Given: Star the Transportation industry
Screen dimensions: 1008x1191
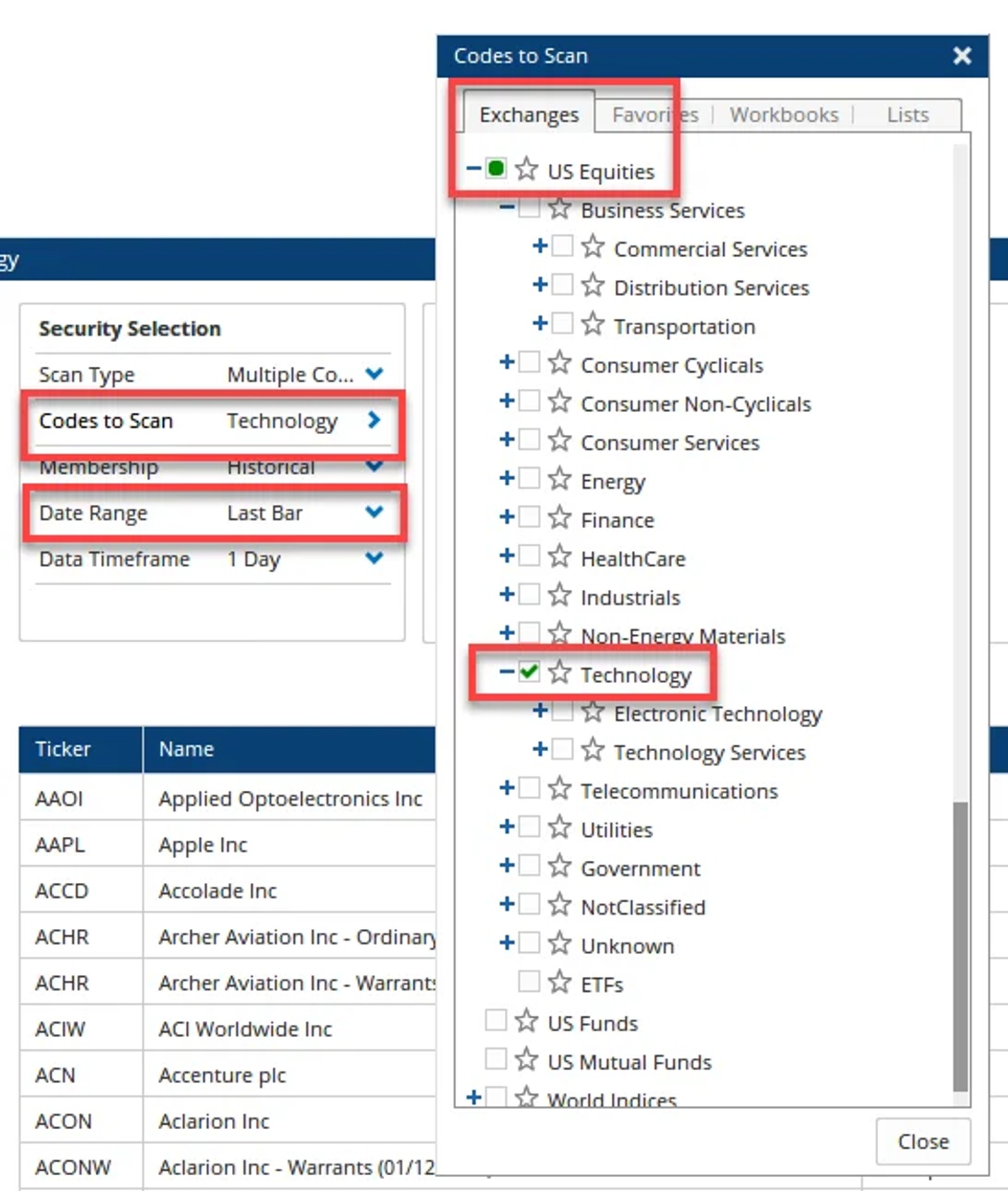Looking at the screenshot, I should (593, 324).
